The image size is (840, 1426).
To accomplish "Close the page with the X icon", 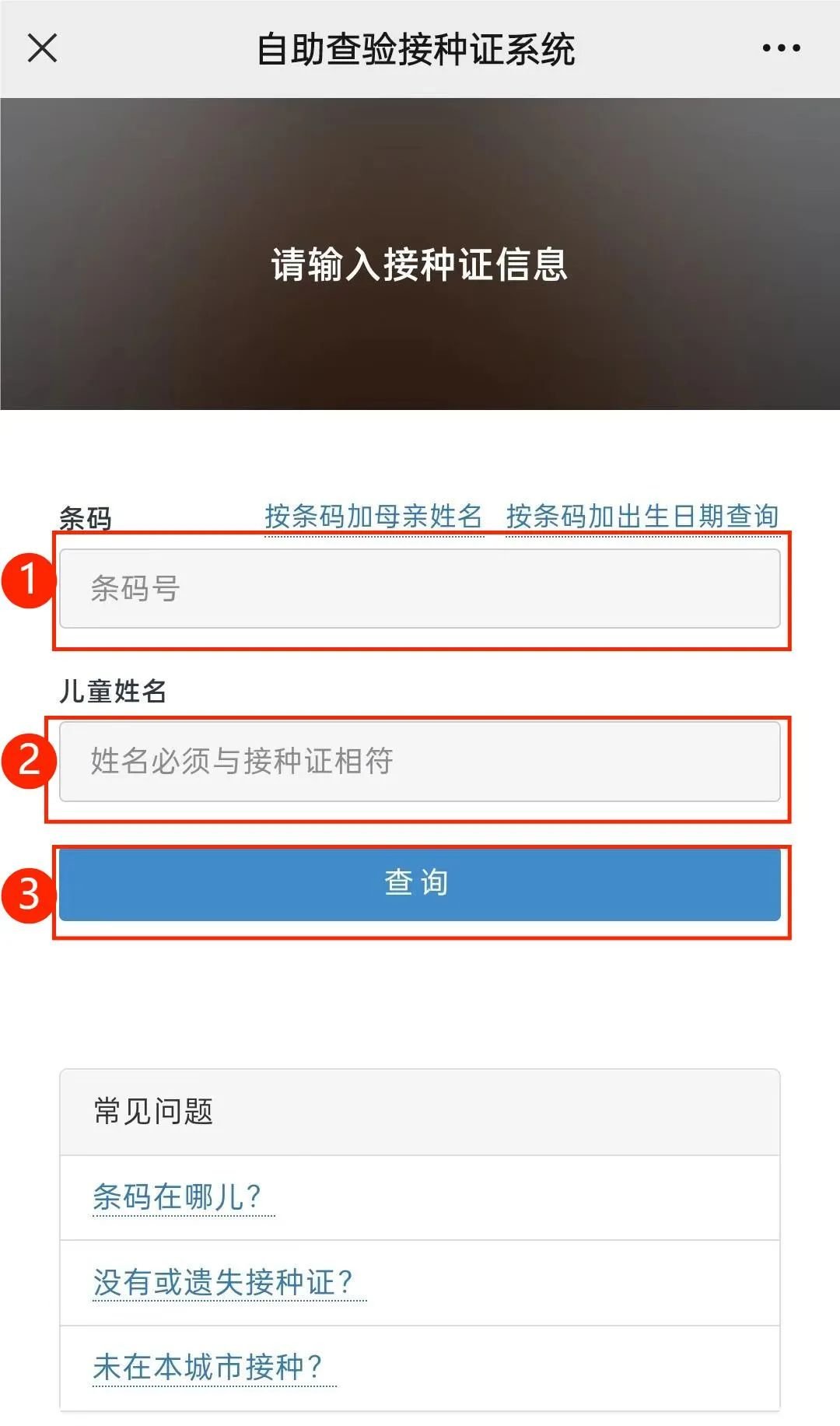I will [42, 48].
